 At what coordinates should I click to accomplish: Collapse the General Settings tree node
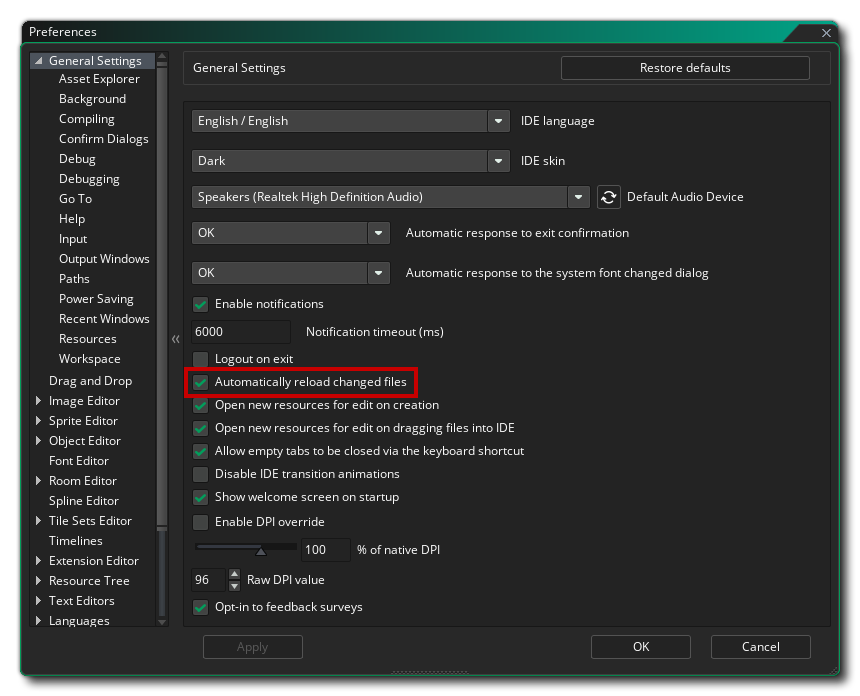point(38,61)
